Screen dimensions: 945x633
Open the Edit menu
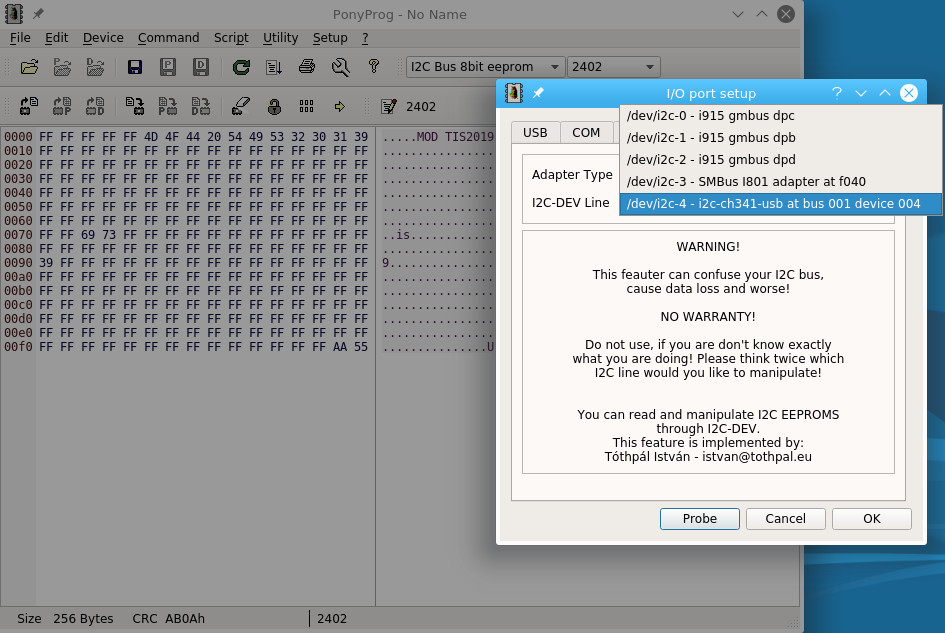coord(57,37)
